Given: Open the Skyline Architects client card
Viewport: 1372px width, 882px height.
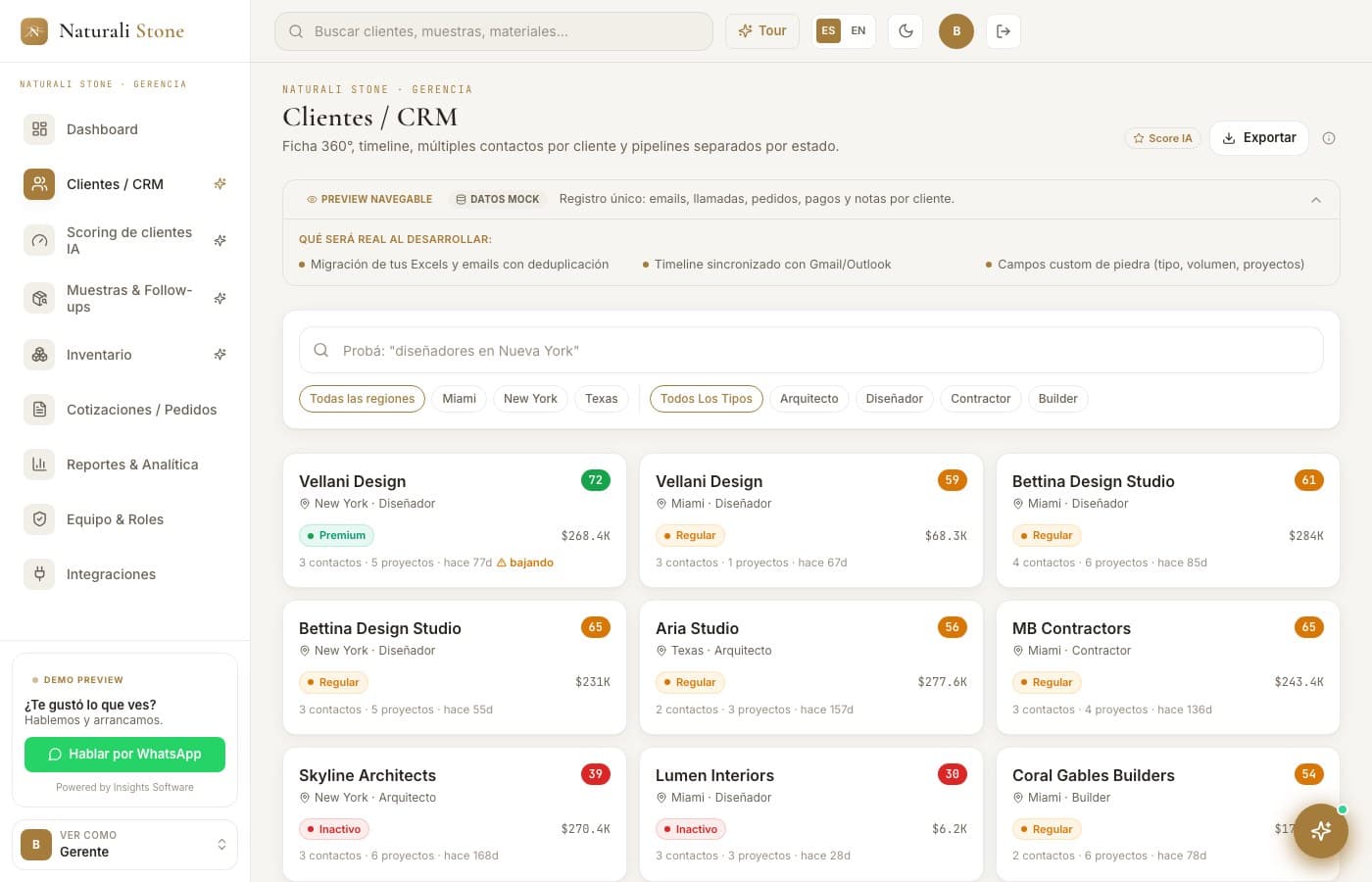Looking at the screenshot, I should tap(455, 814).
